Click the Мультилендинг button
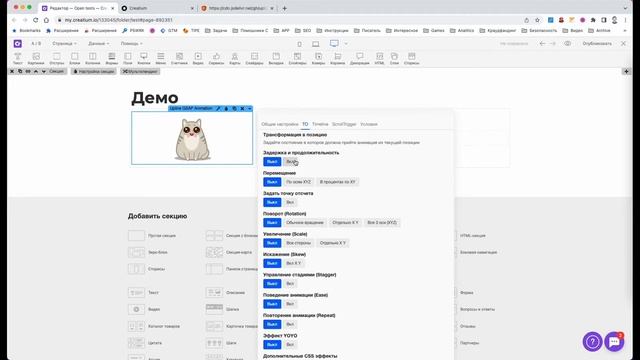The width and height of the screenshot is (640, 360). [140, 71]
